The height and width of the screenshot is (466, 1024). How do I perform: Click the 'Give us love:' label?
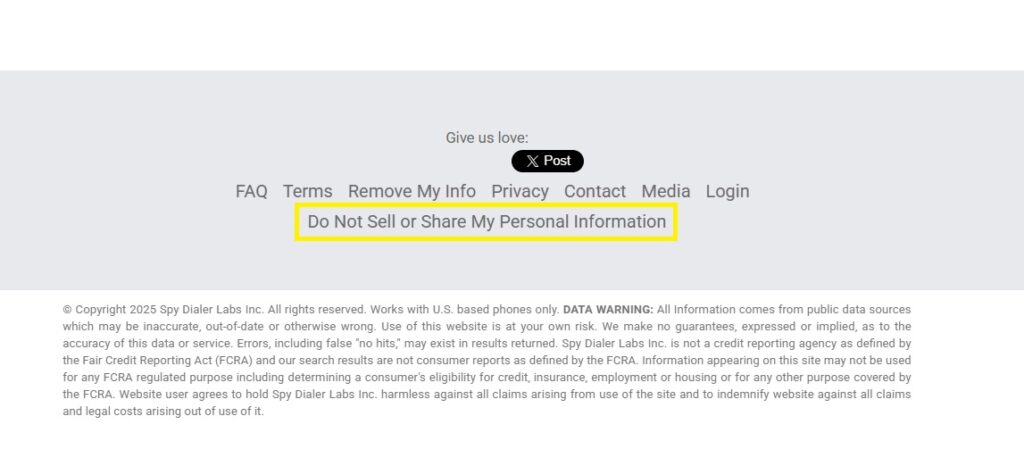tap(487, 138)
